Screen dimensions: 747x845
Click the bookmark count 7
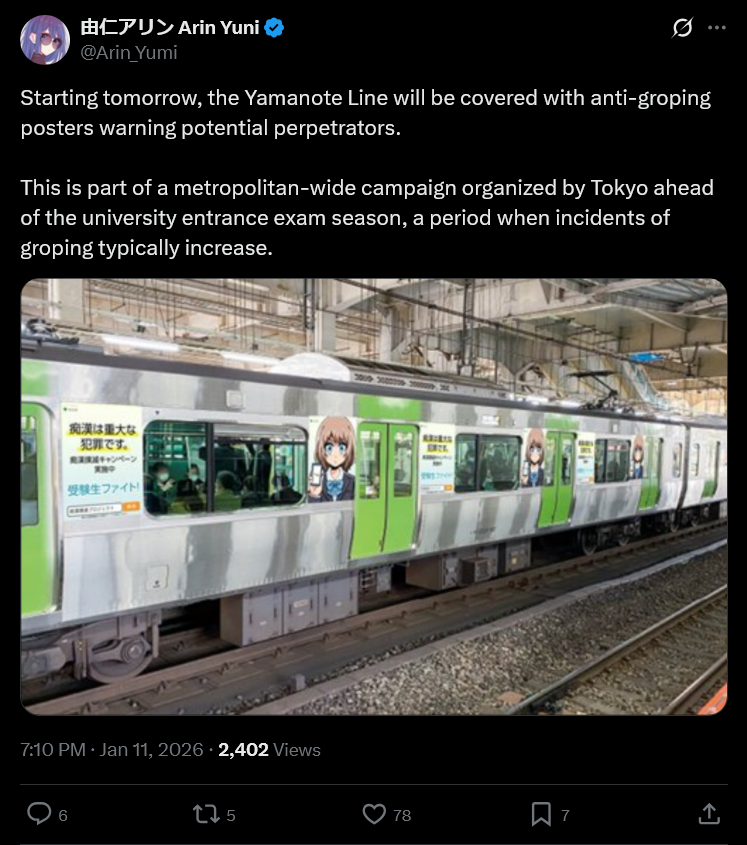tap(565, 815)
